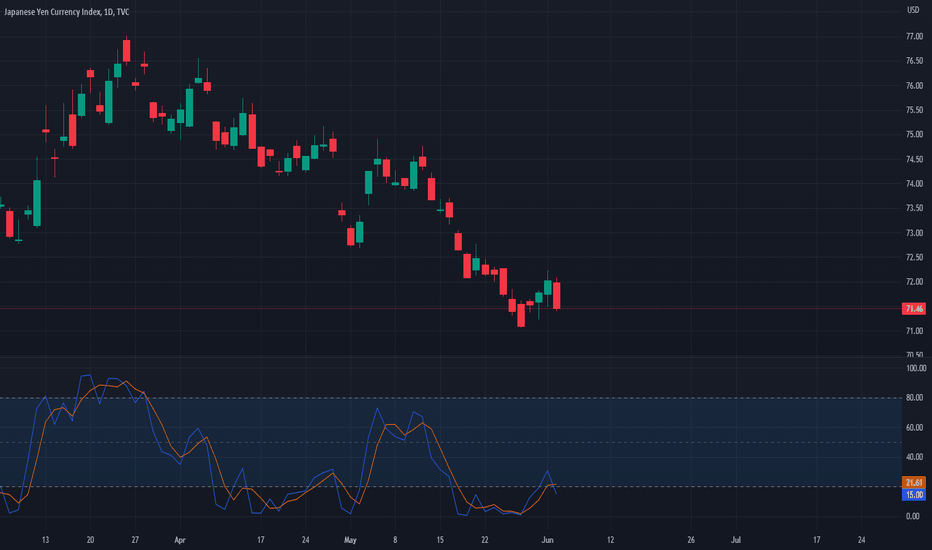Click the 71.00 price axis label
Screen dimensions: 932x550
point(914,331)
